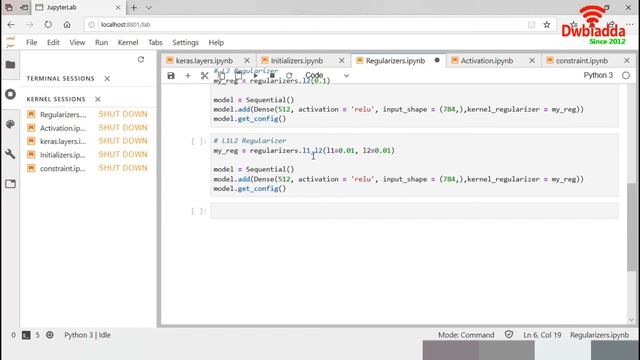640x360 pixels.
Task: Close the Initializers.ipynb tab
Action: (x=342, y=60)
